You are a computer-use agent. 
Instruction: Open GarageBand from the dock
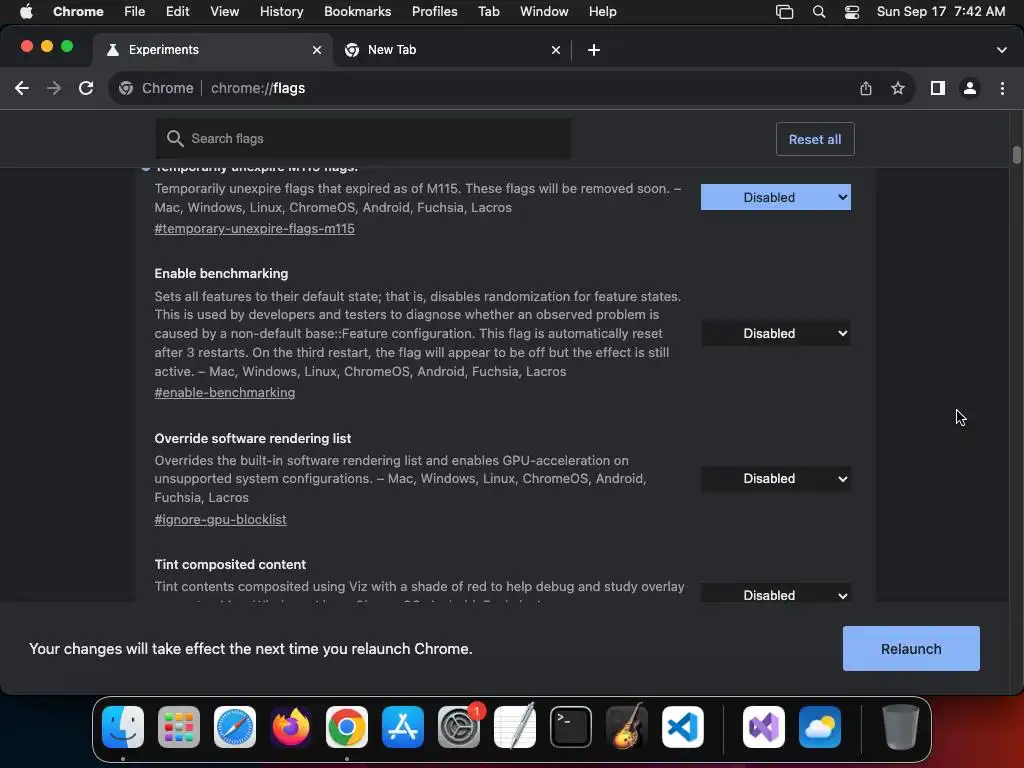point(627,727)
